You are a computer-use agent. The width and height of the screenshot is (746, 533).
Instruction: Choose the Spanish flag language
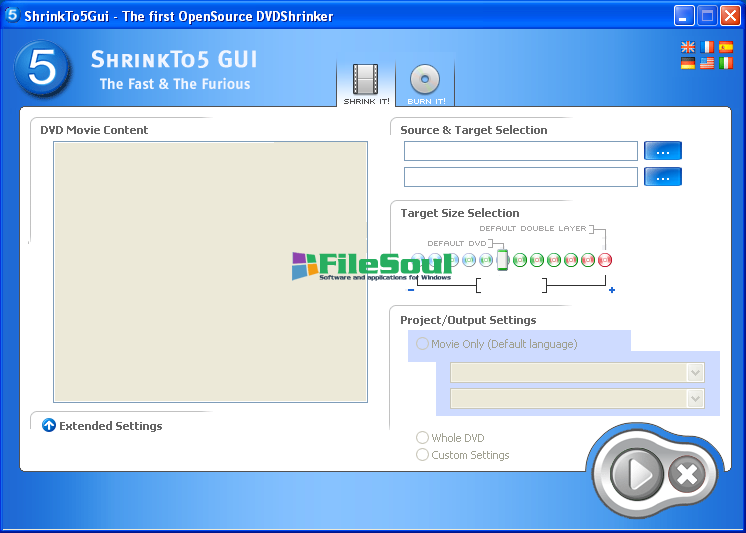tap(726, 47)
